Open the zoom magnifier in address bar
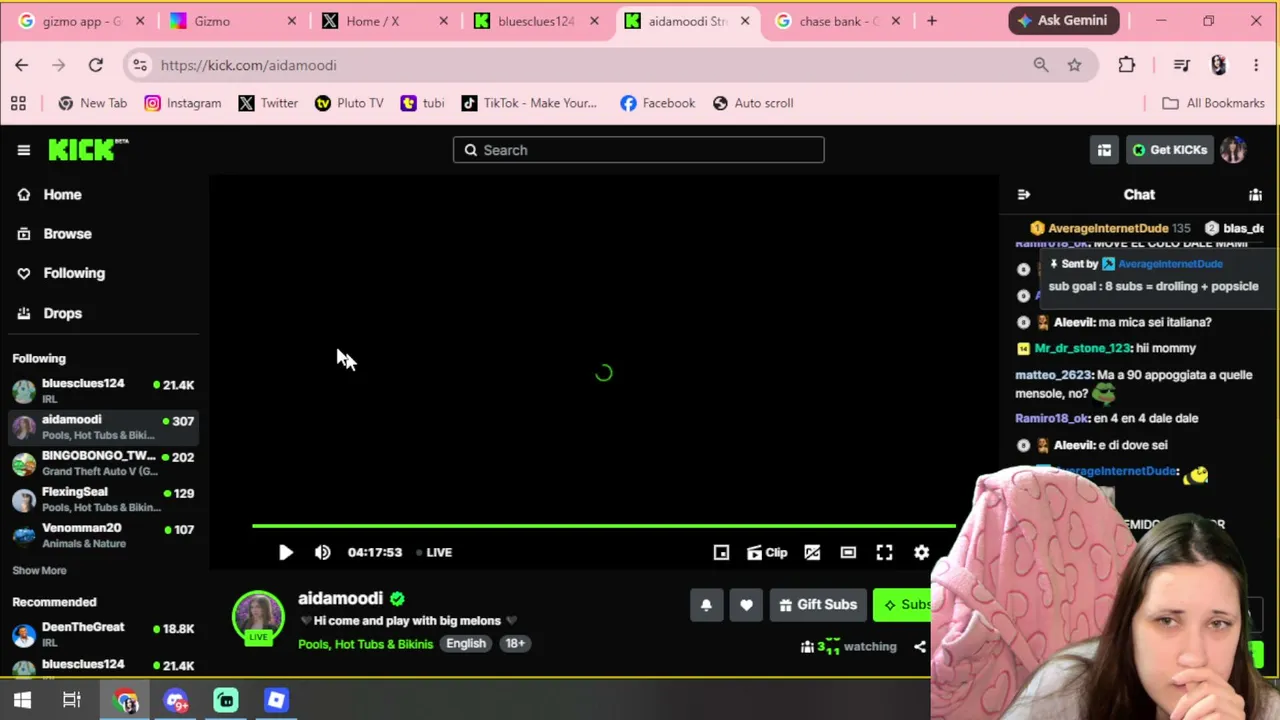This screenshot has width=1280, height=720. coord(1041,65)
